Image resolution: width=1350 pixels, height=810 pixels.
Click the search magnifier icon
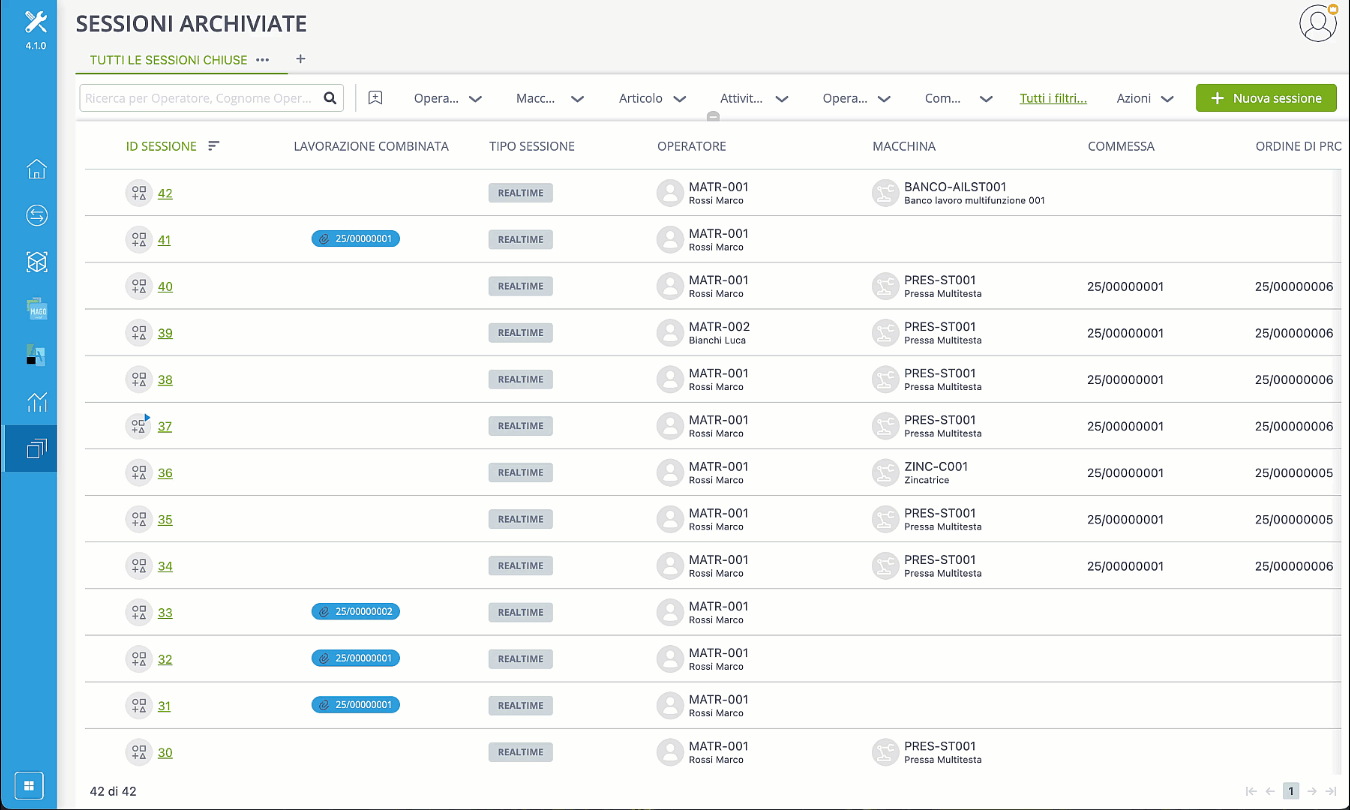[x=330, y=98]
